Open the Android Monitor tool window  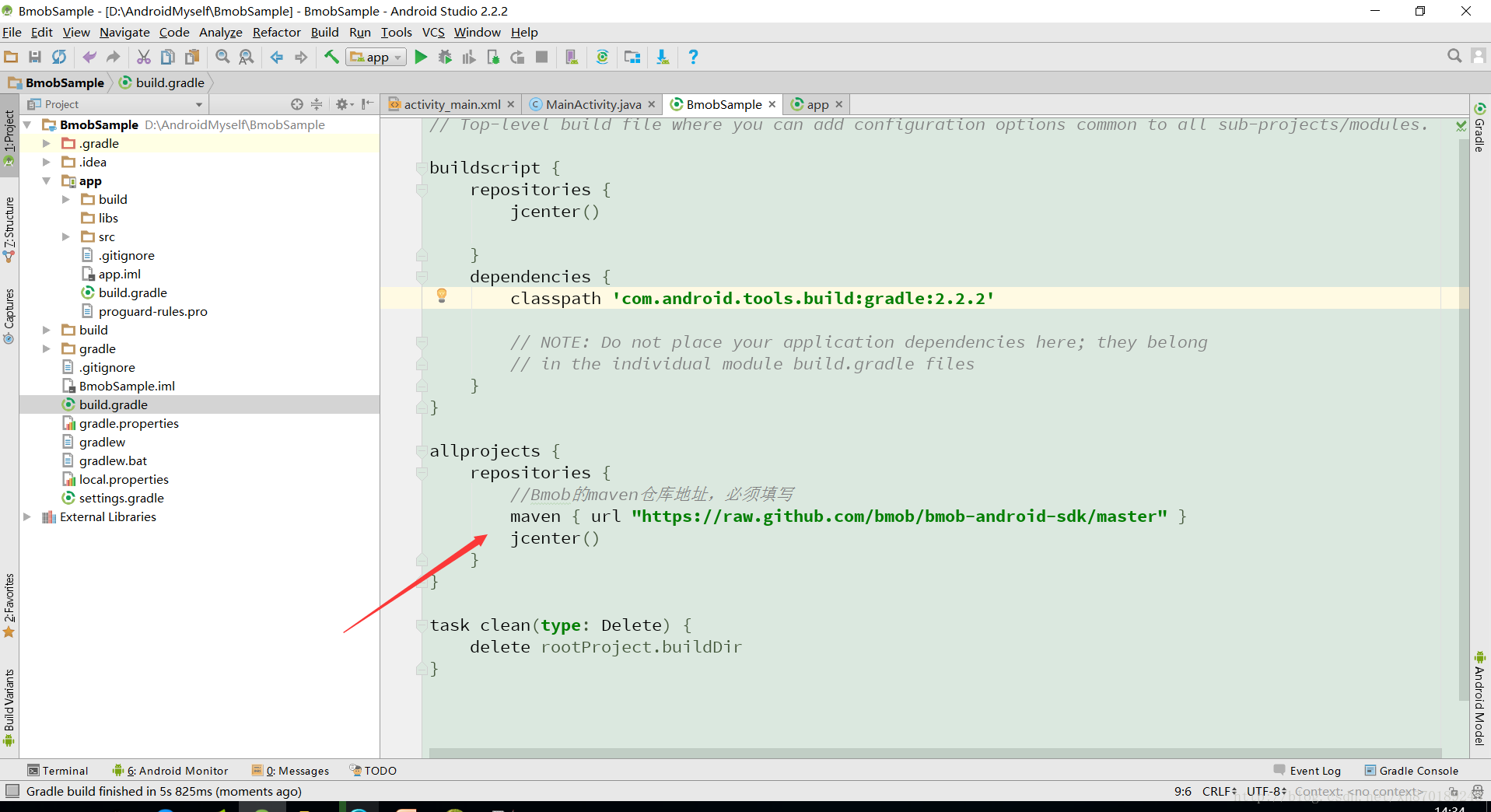170,771
